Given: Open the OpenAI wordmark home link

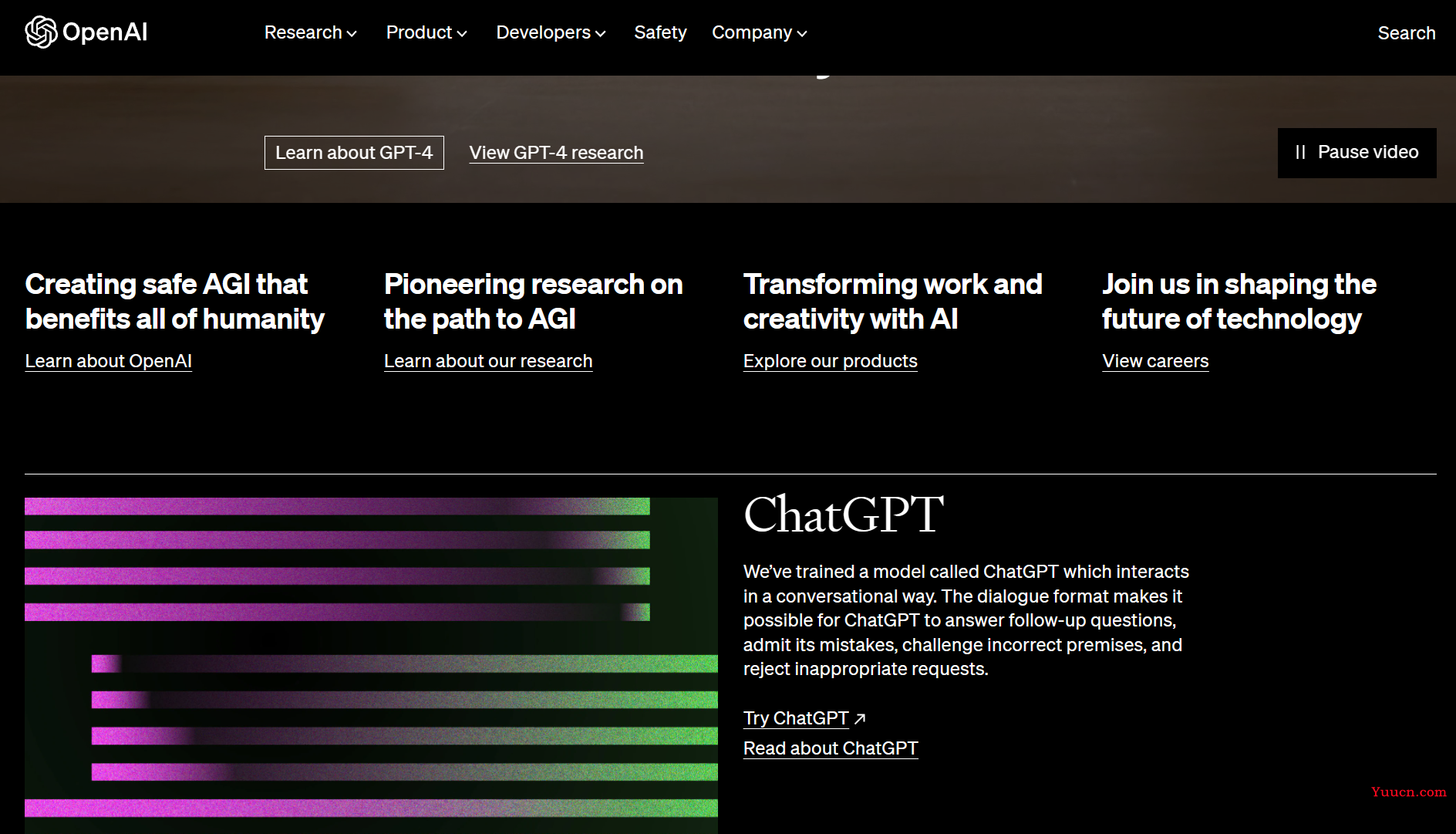Looking at the screenshot, I should tap(105, 32).
